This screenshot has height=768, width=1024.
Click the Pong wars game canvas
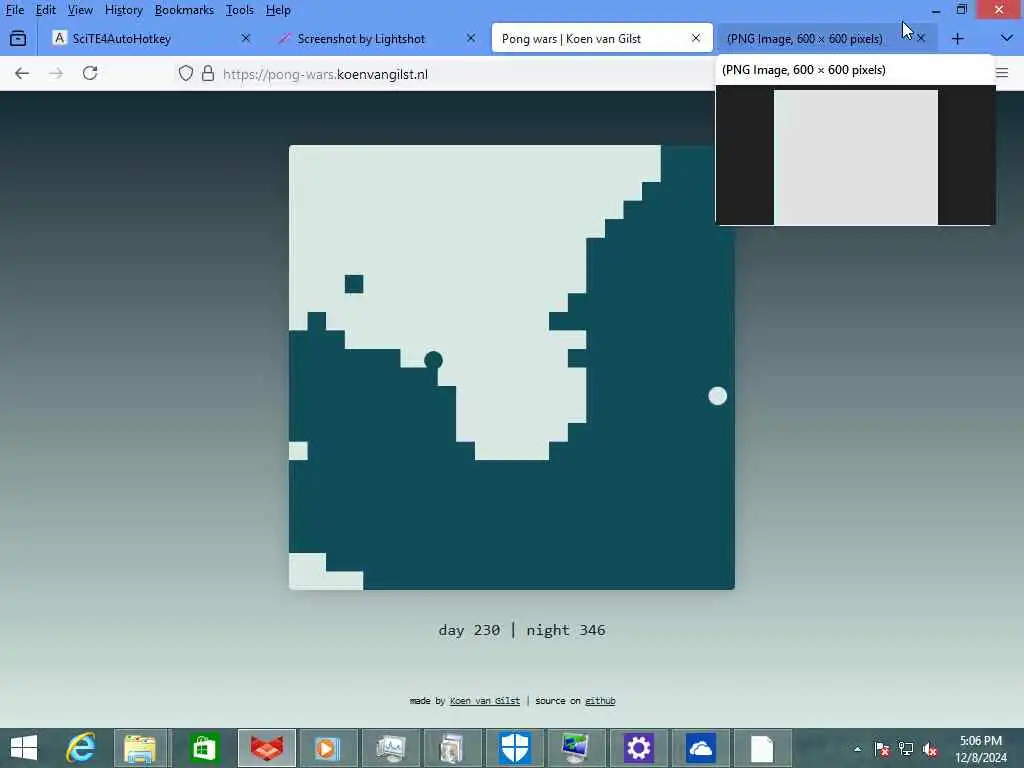click(511, 367)
